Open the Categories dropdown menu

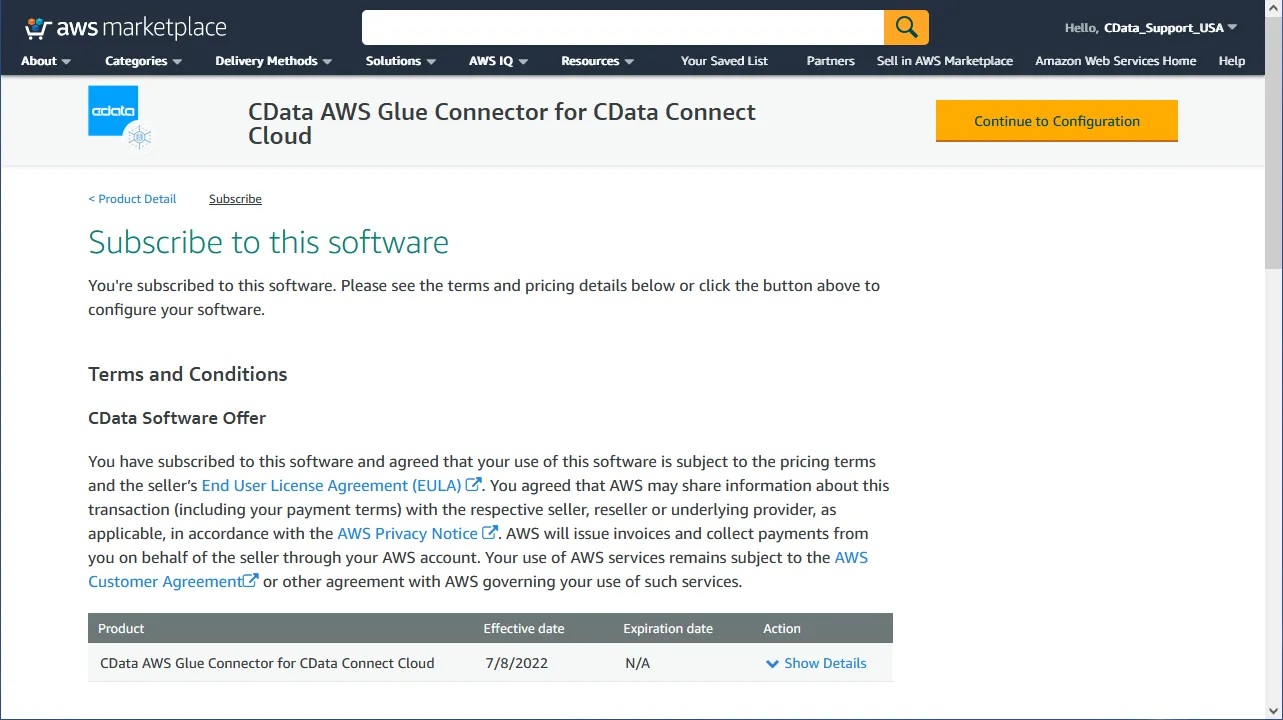click(x=142, y=61)
